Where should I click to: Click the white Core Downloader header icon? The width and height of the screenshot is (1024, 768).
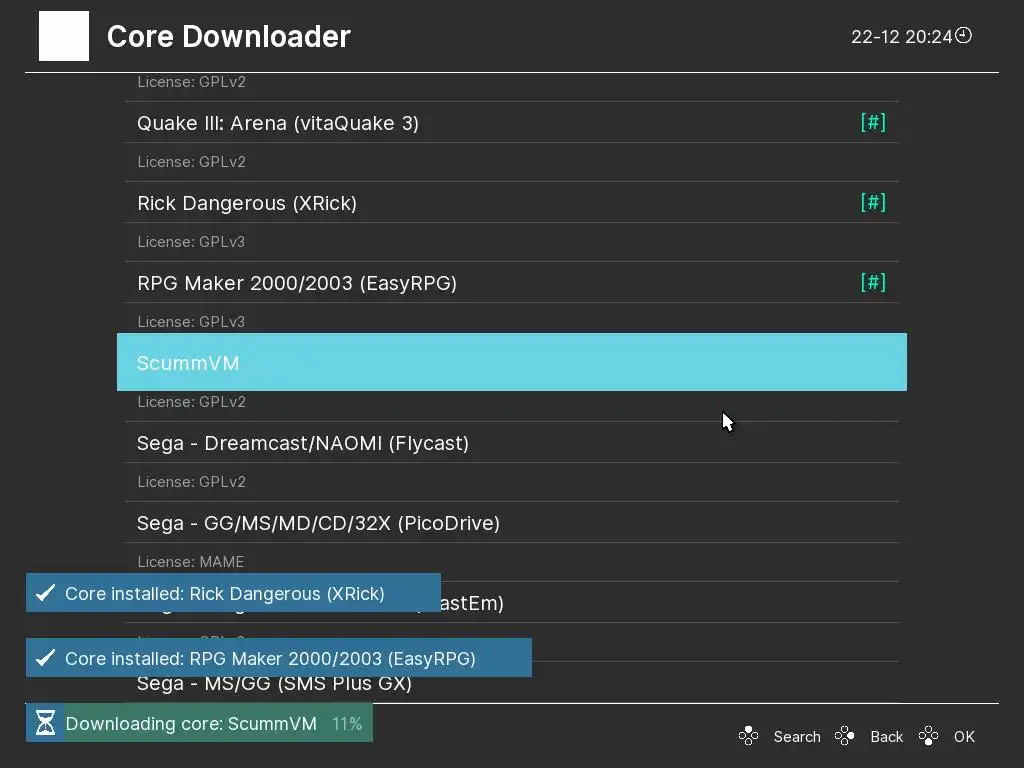64,36
